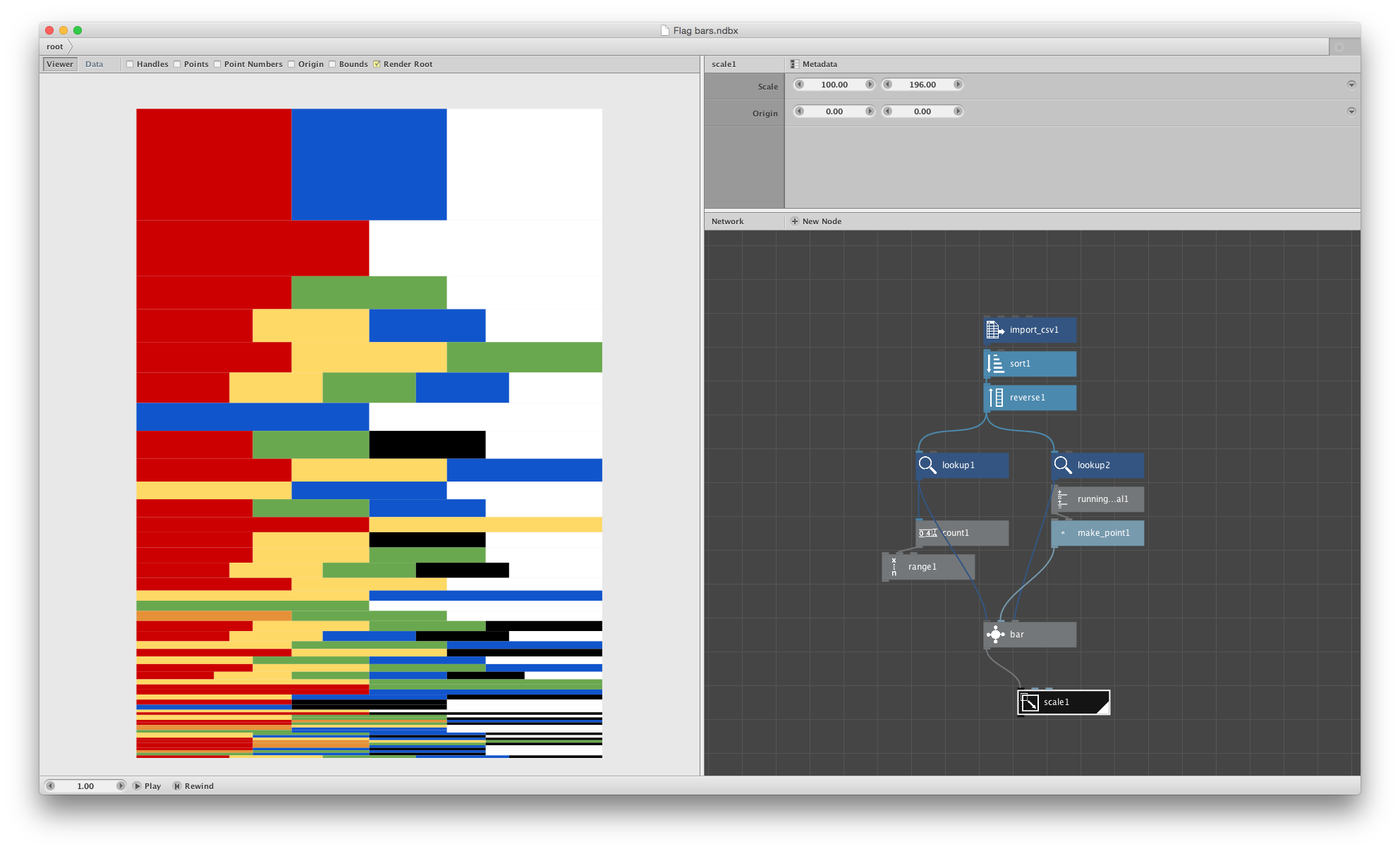Increase Origin X value with right arrow

[870, 111]
